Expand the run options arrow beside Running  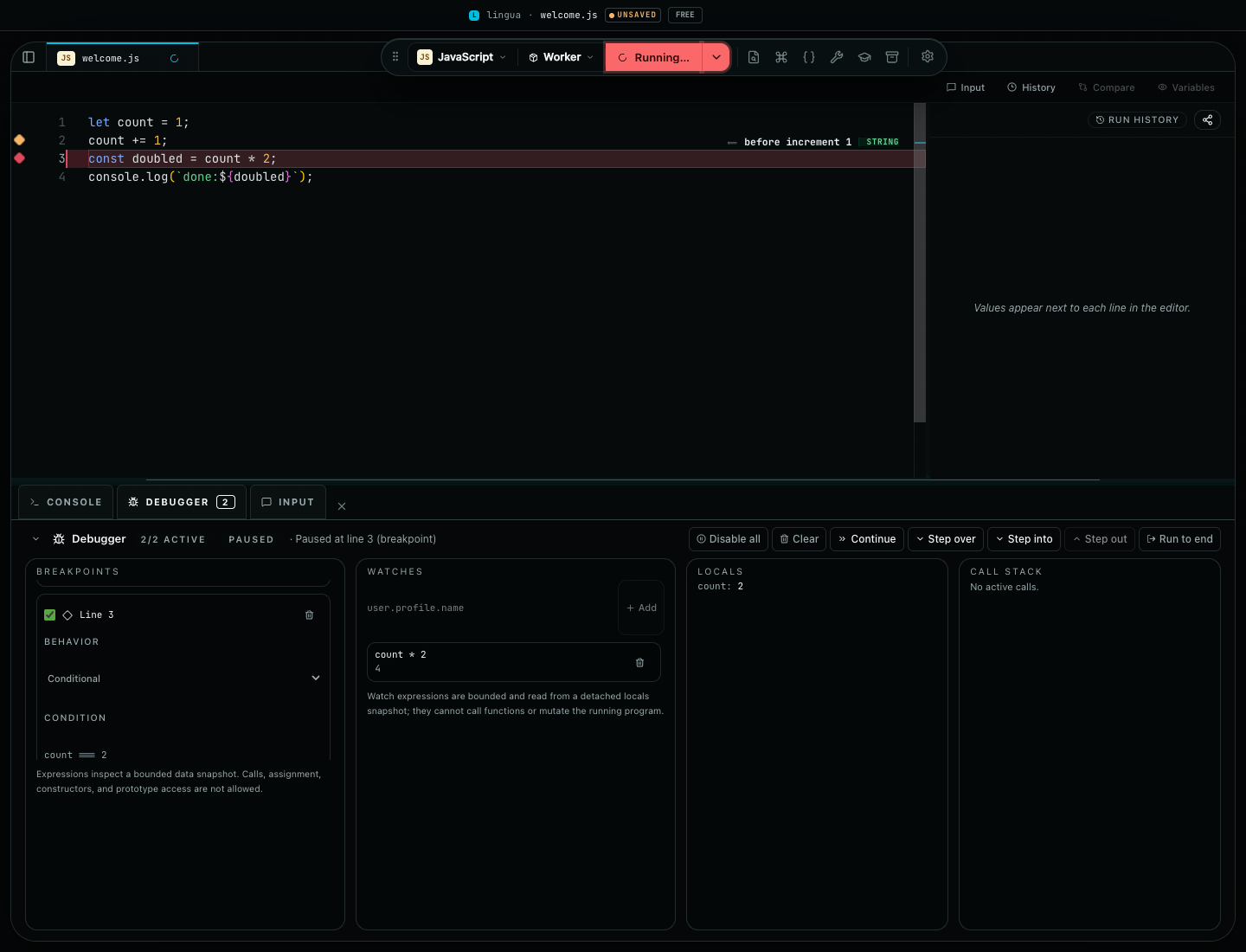coord(716,57)
